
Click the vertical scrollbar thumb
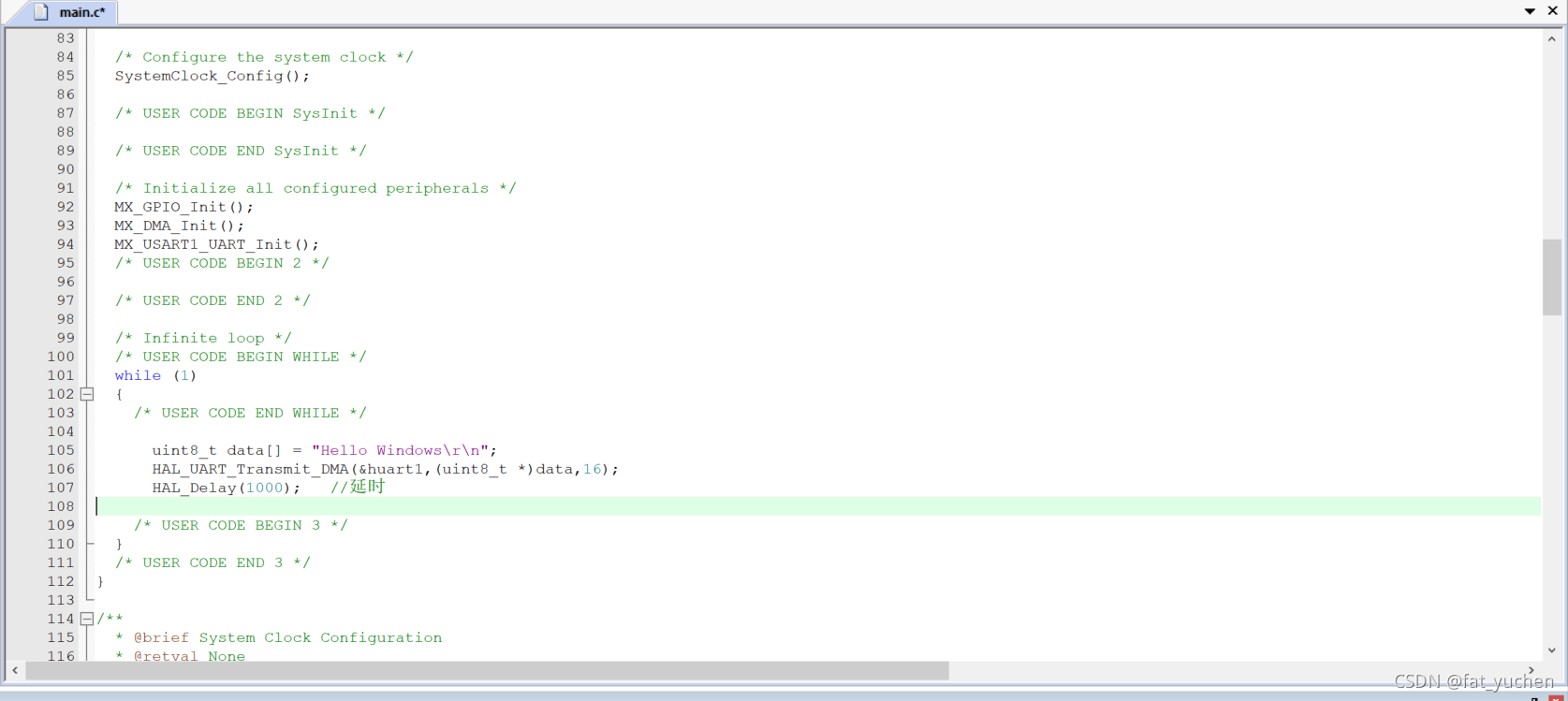pyautogui.click(x=1551, y=277)
